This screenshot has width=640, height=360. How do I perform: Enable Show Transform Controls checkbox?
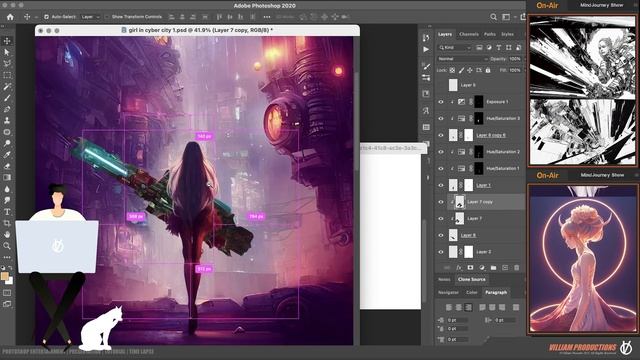(107, 17)
